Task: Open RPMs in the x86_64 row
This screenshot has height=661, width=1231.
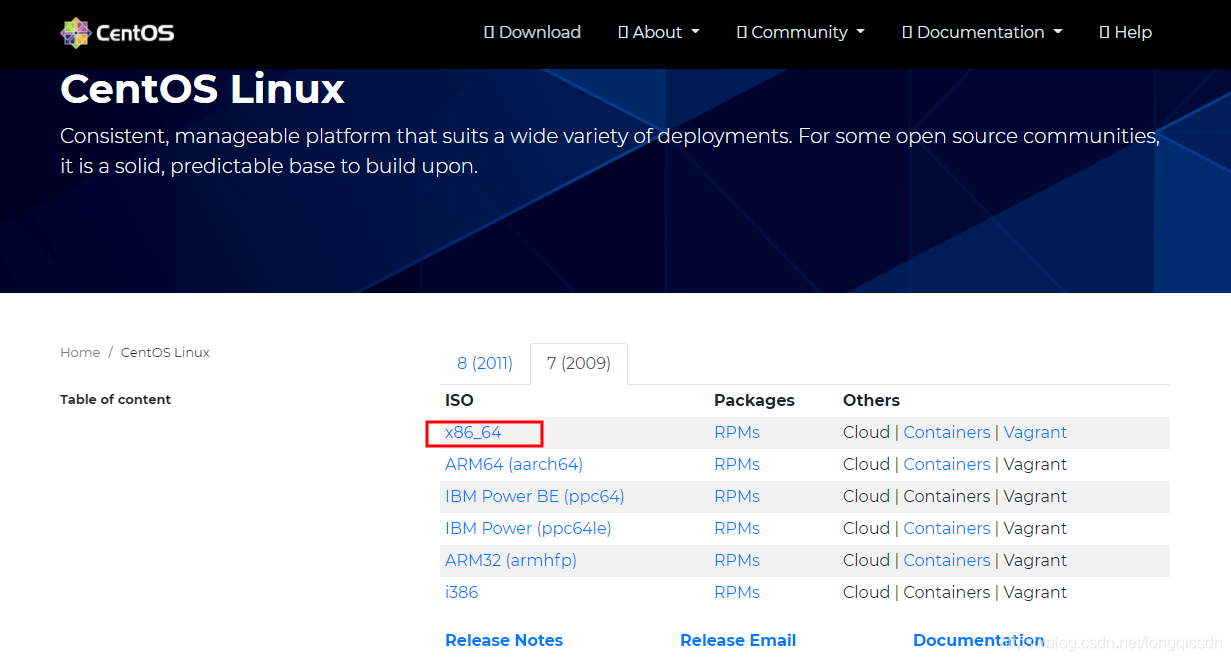Action: (737, 432)
